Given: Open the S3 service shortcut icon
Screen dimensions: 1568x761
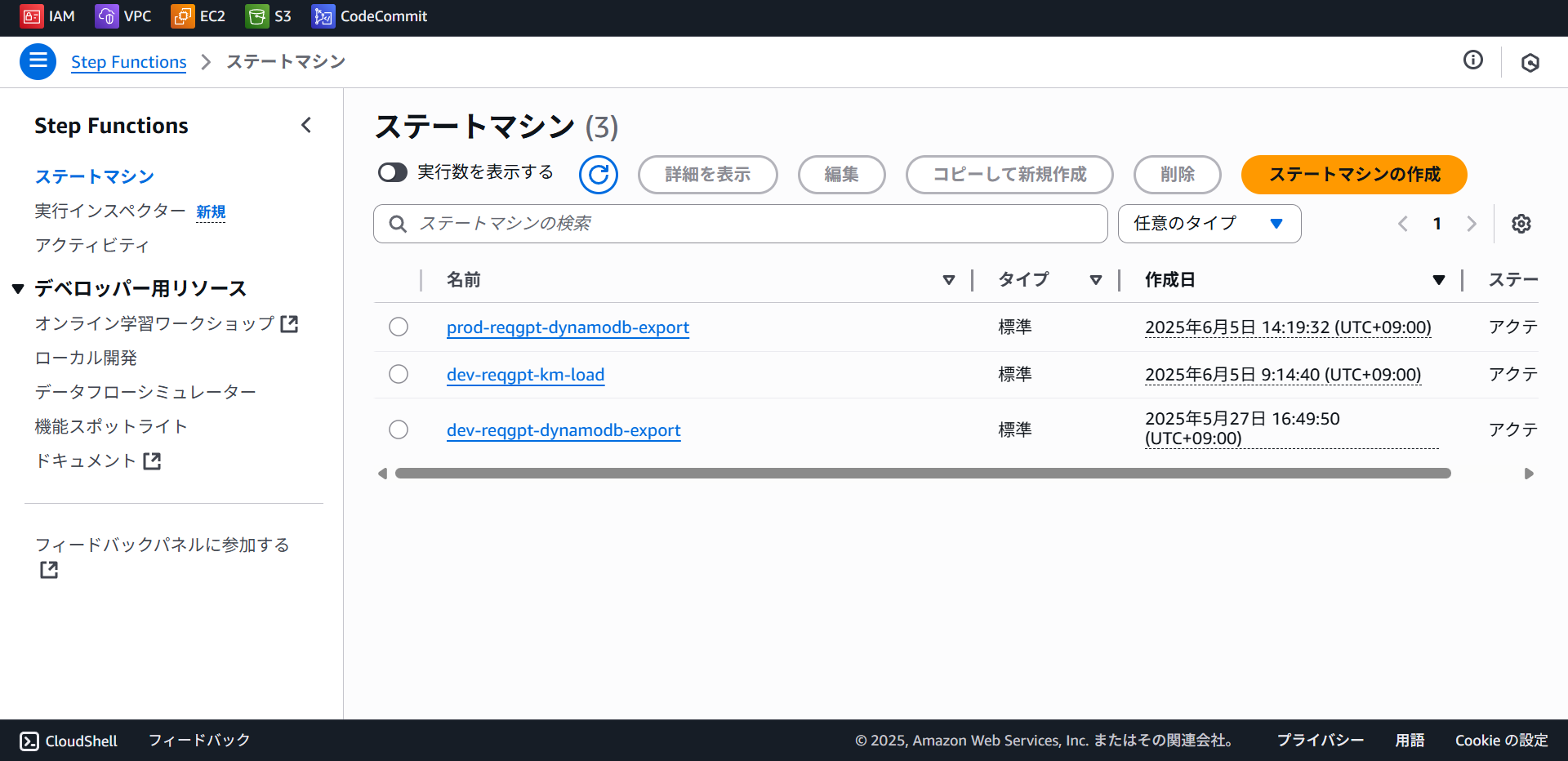Looking at the screenshot, I should [x=256, y=16].
